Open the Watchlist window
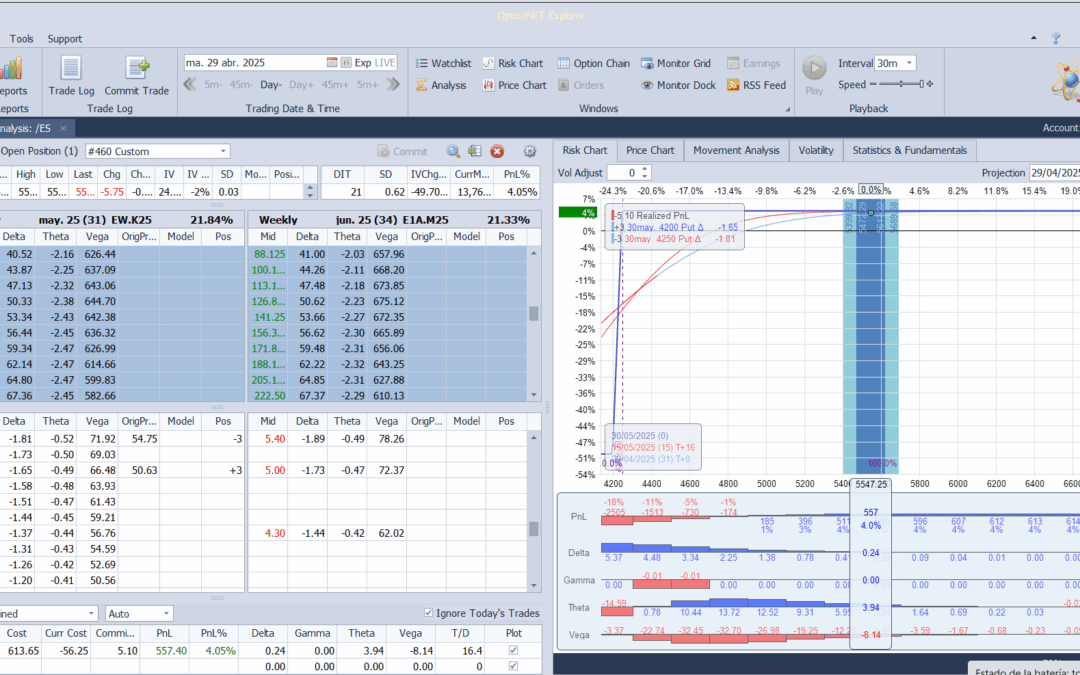Image resolution: width=1080 pixels, height=675 pixels. tap(444, 63)
